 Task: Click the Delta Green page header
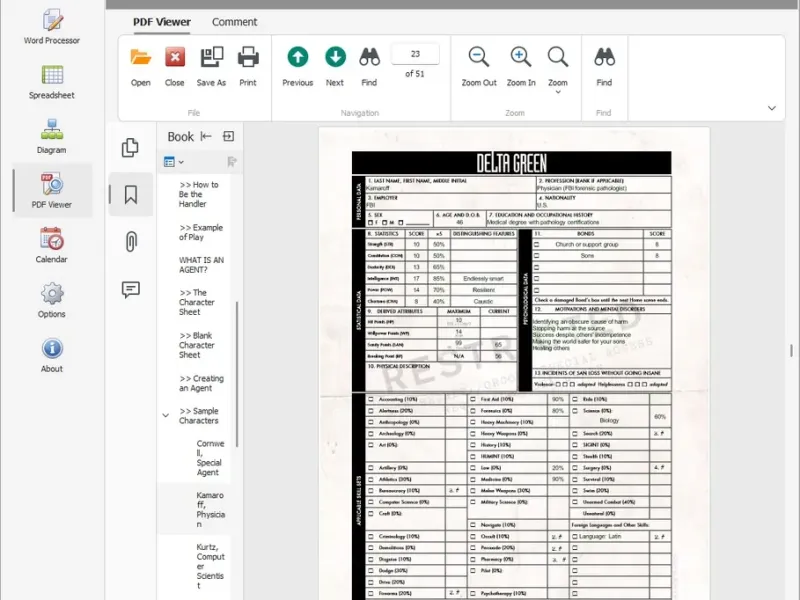[511, 163]
